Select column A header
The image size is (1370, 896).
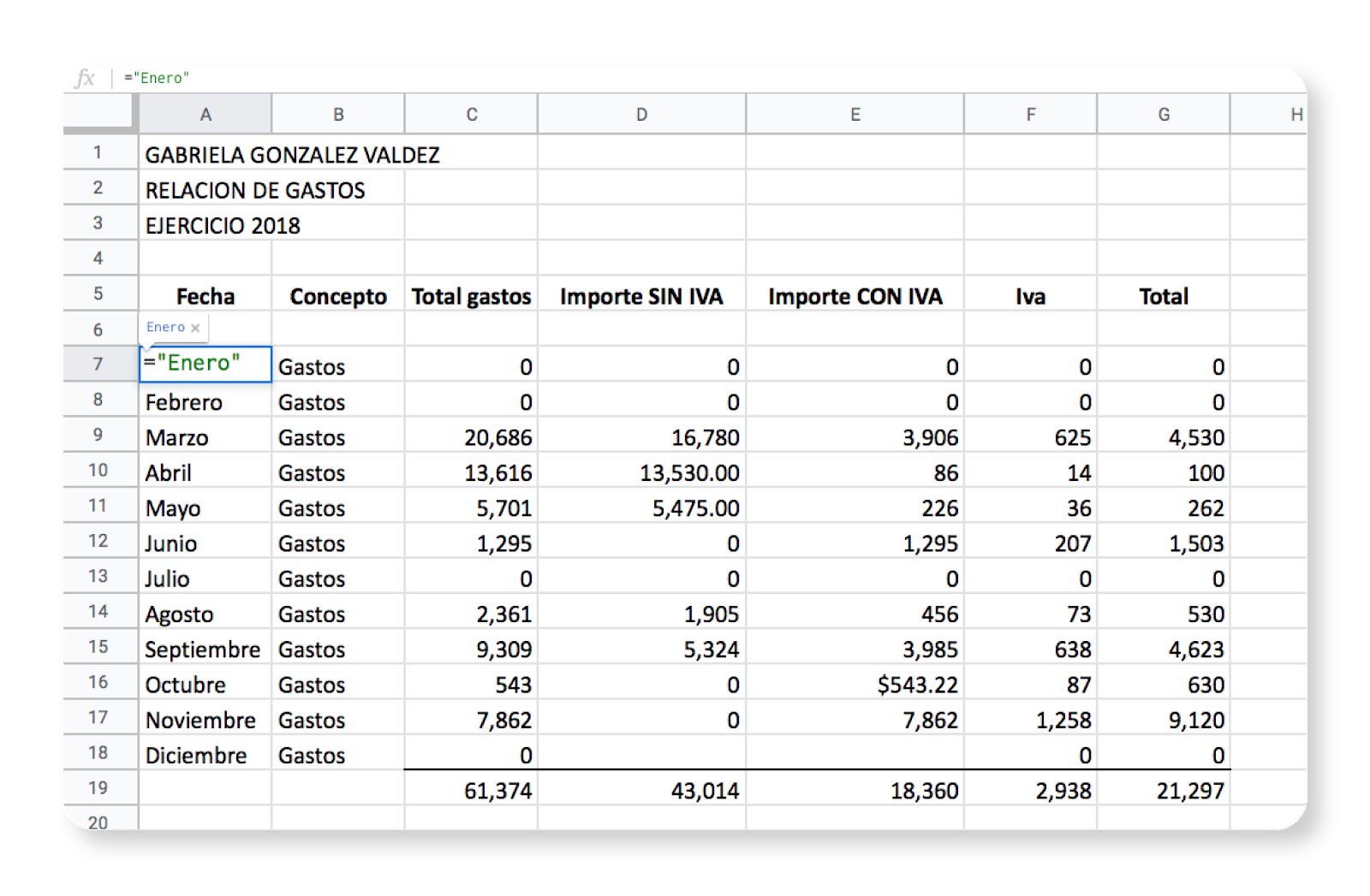pos(205,115)
